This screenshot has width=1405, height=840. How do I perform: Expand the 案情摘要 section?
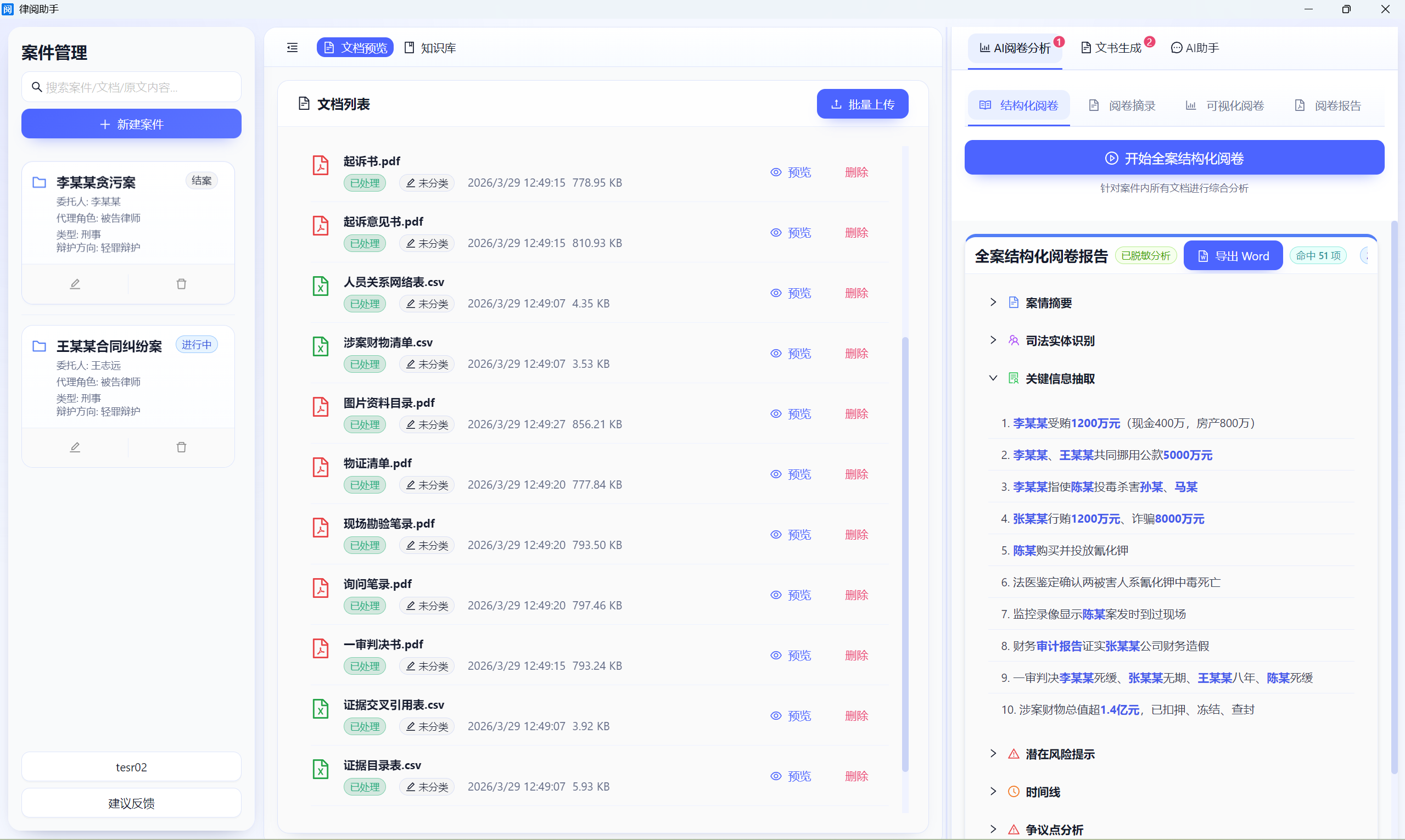click(993, 303)
